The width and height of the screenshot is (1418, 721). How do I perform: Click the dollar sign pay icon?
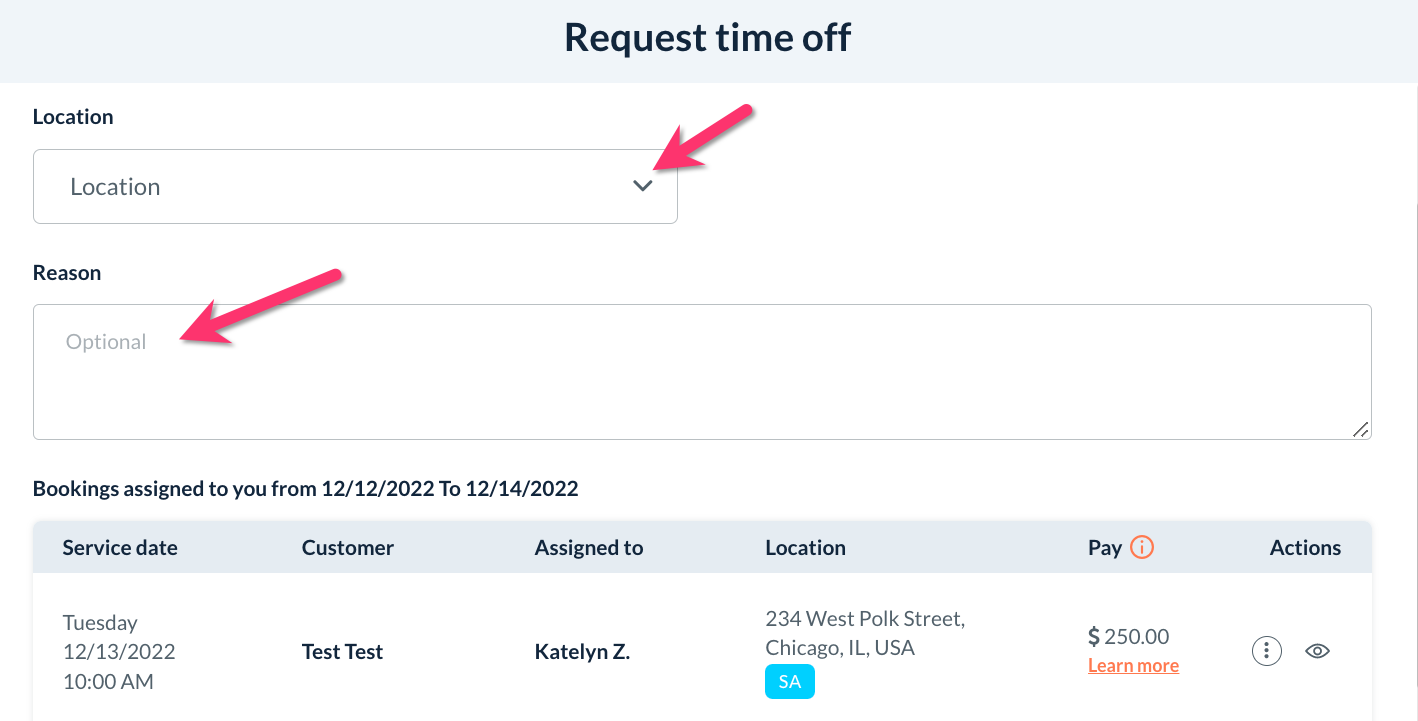click(1094, 636)
